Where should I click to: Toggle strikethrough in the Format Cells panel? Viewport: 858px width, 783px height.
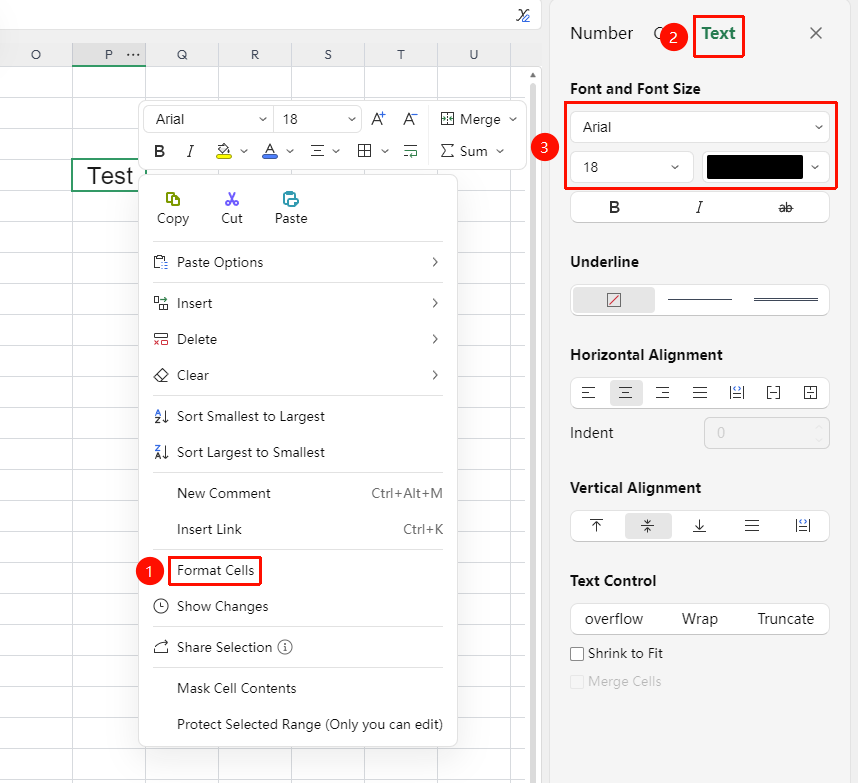[785, 207]
